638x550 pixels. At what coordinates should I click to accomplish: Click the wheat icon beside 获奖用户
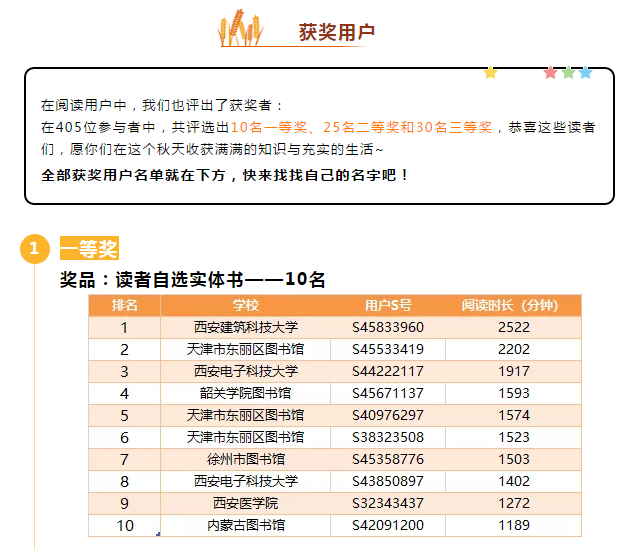[x=243, y=29]
